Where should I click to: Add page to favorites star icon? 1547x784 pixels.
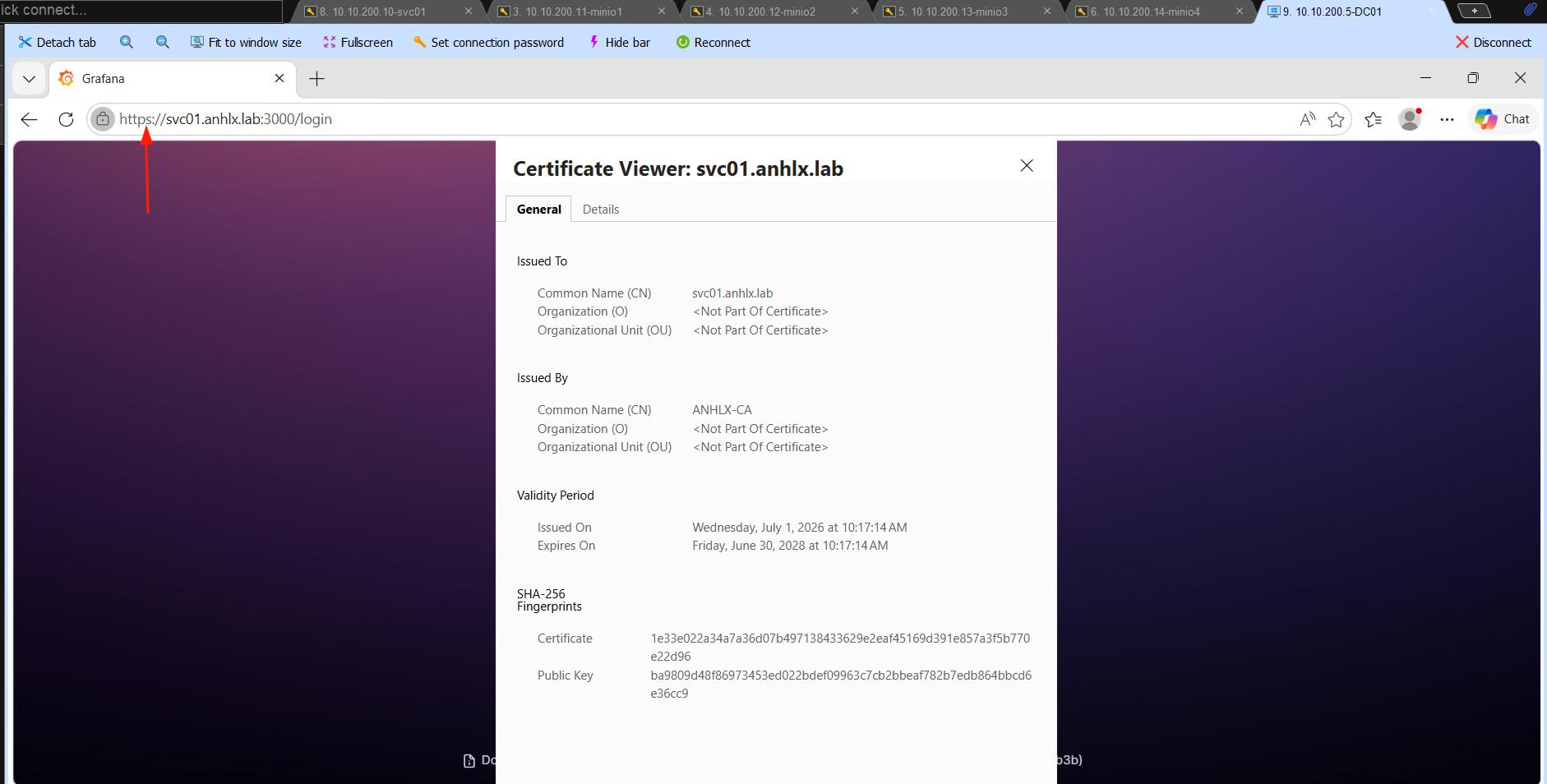tap(1337, 119)
